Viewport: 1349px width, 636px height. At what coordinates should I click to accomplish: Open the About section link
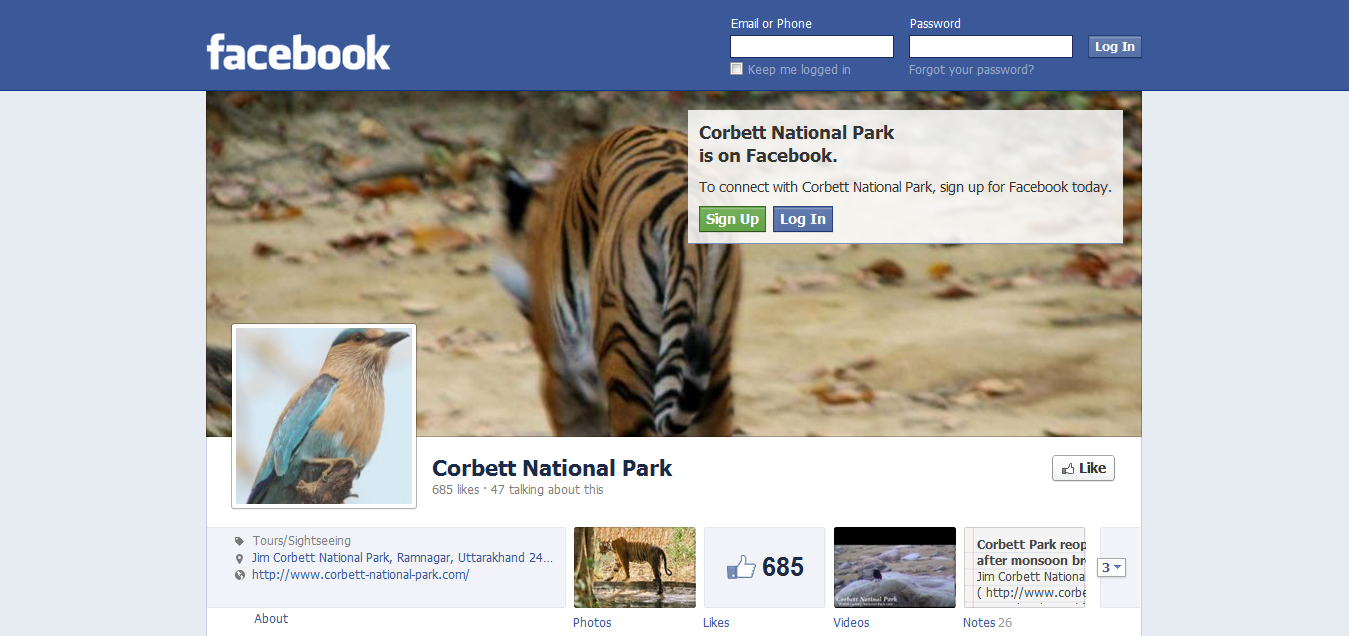pyautogui.click(x=271, y=619)
